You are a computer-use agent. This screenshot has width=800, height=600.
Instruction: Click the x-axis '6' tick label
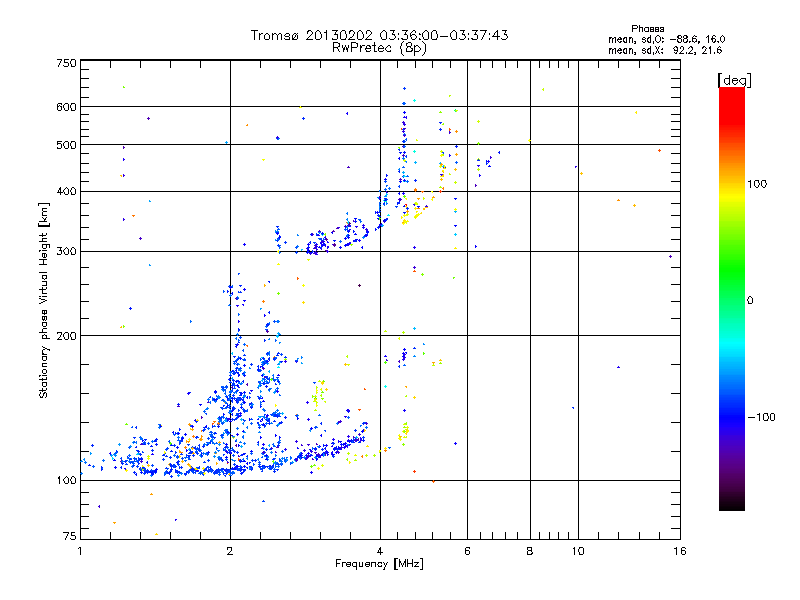pos(467,551)
